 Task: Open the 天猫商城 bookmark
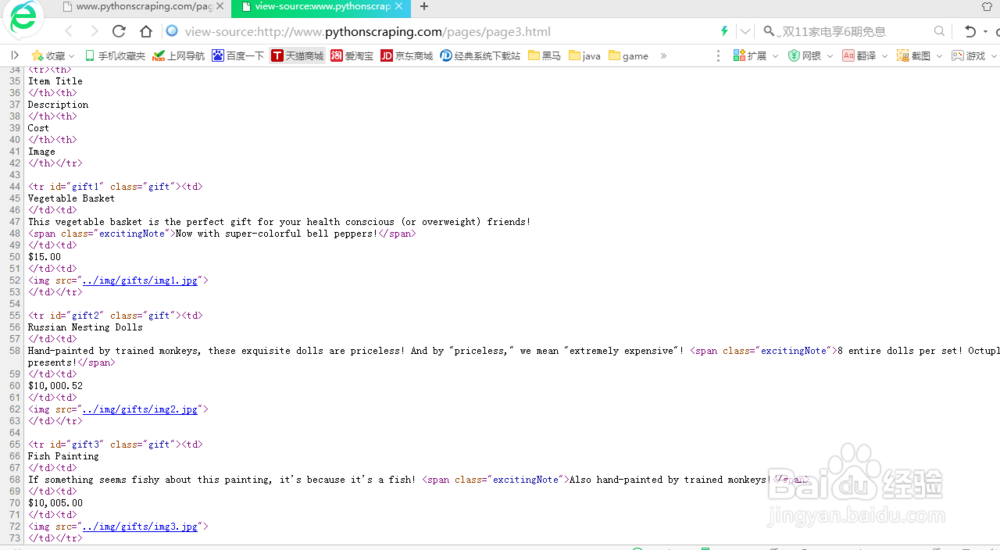pyautogui.click(x=297, y=56)
